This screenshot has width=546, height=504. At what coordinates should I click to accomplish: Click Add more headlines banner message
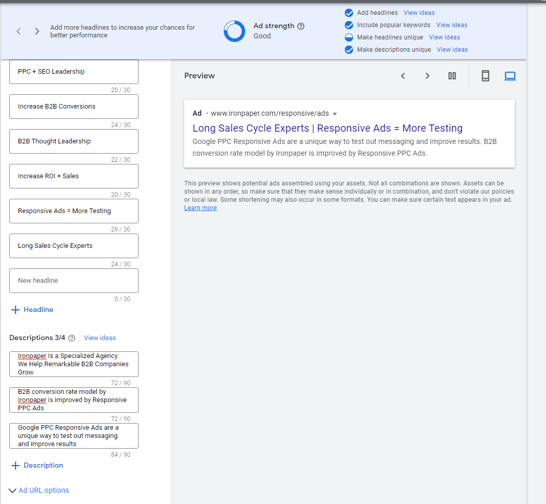(x=122, y=31)
